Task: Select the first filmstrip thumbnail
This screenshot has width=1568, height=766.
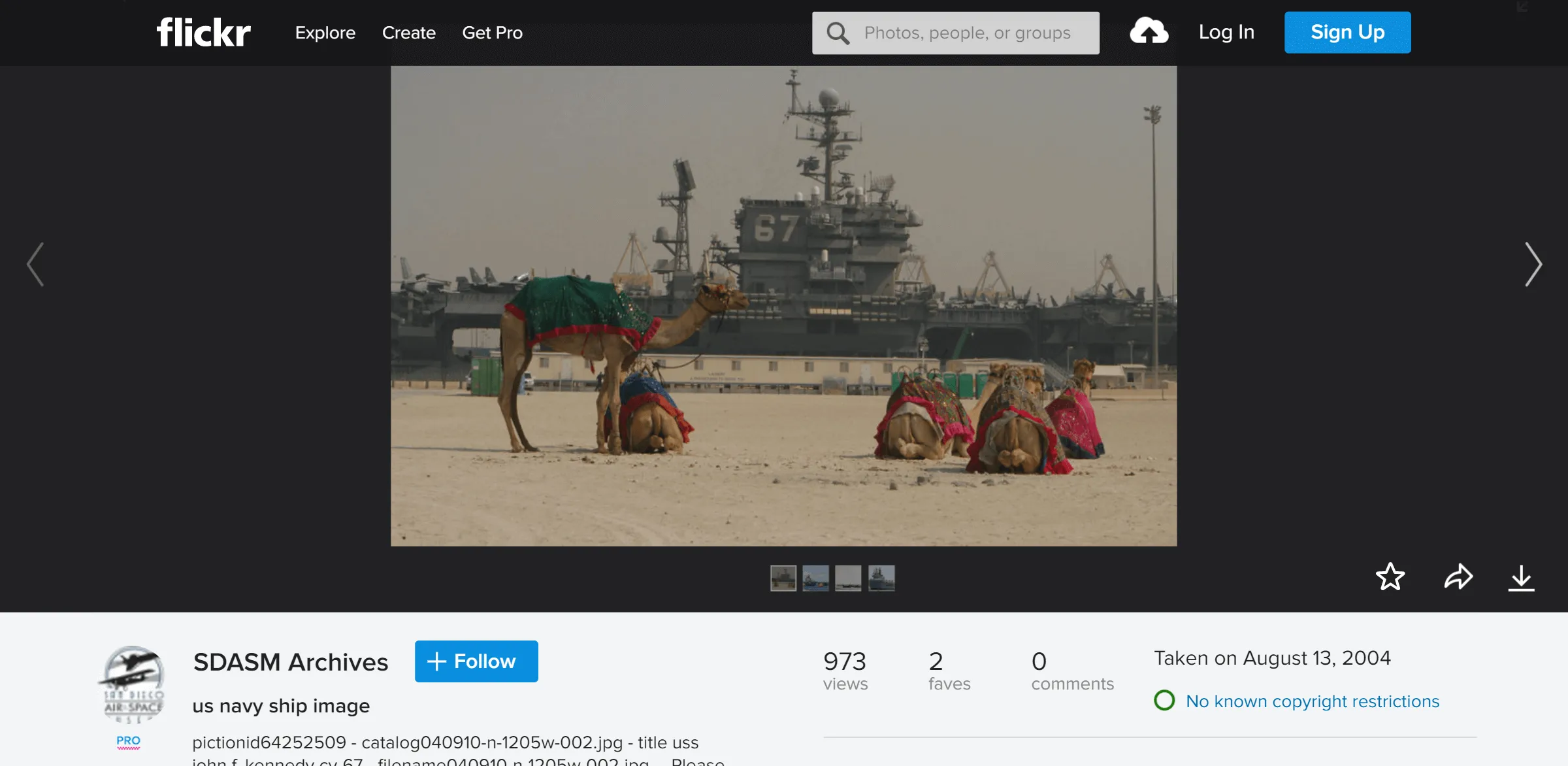Action: tap(783, 578)
